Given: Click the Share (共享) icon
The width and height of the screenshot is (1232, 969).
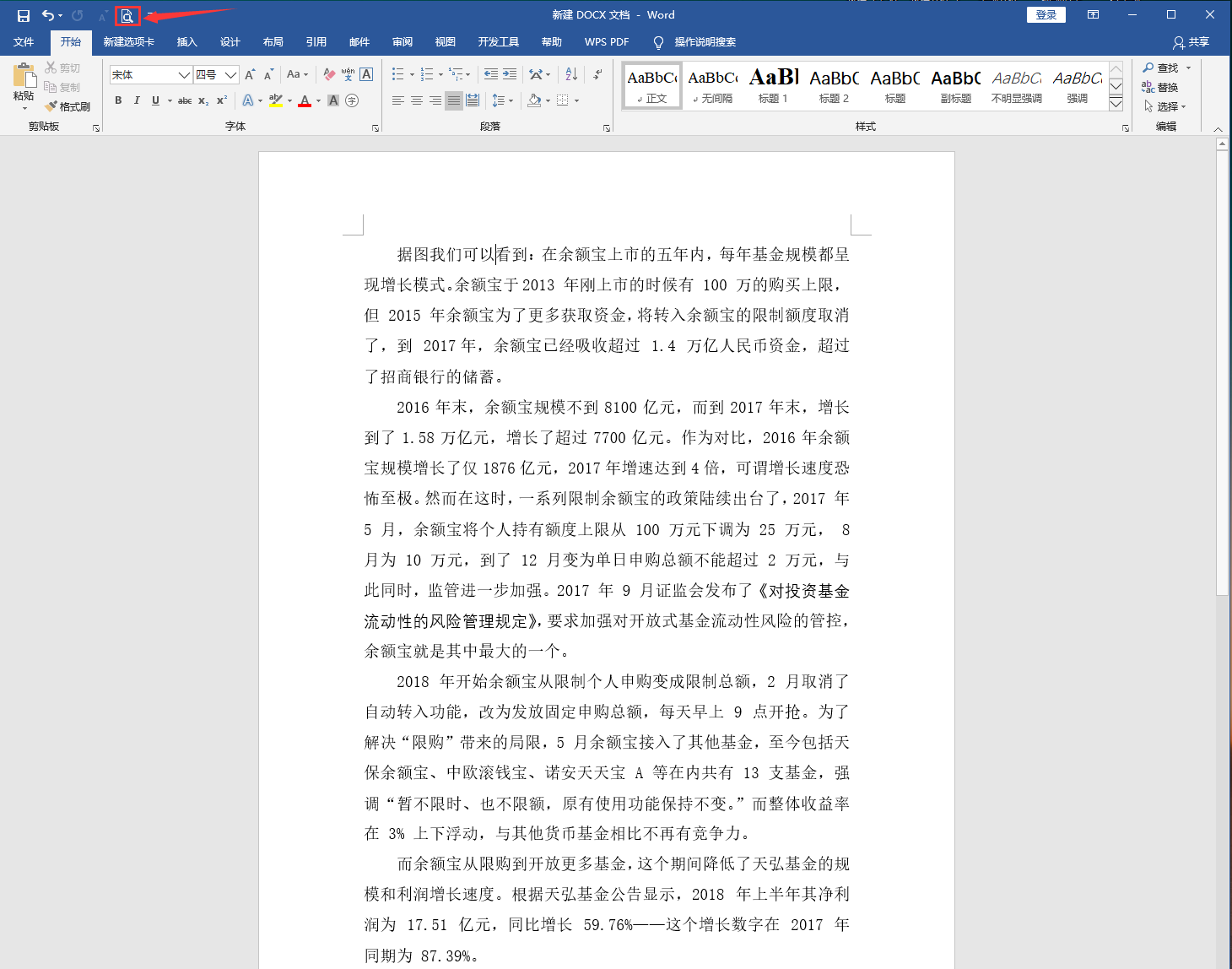Looking at the screenshot, I should pyautogui.click(x=1191, y=42).
